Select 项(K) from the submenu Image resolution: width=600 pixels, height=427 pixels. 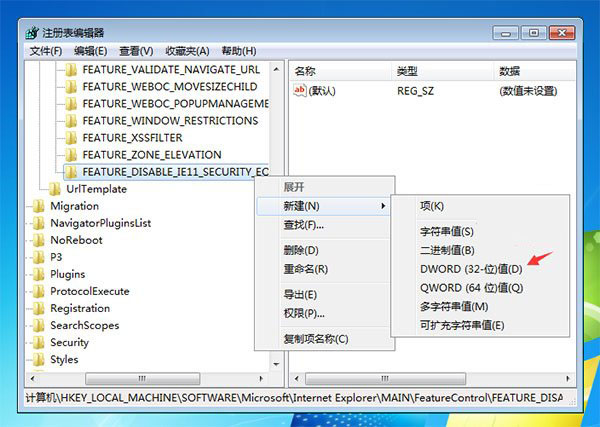(480, 206)
